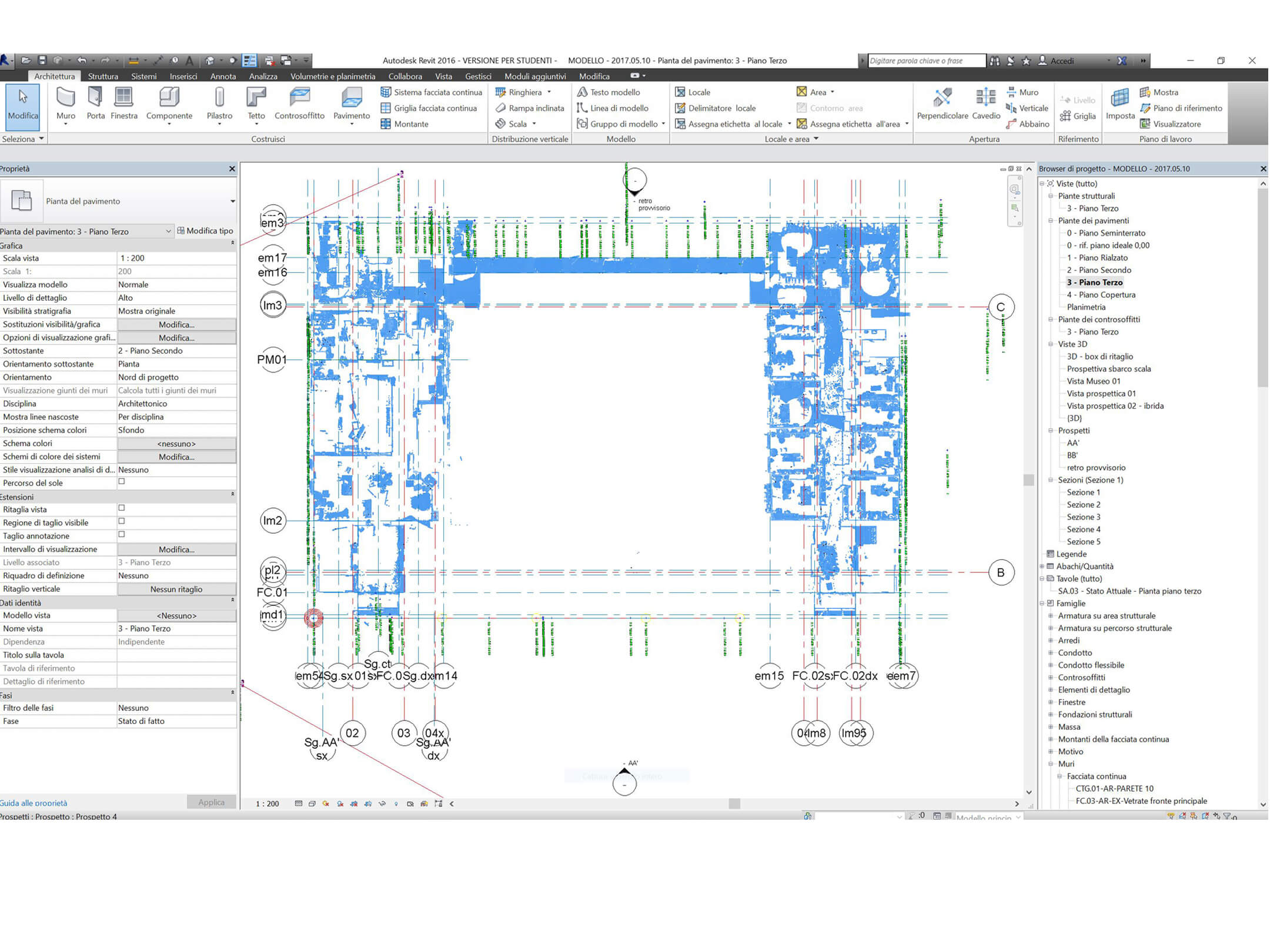Open the Annota ribbon tab
Screen dimensions: 1270x952
click(x=223, y=76)
